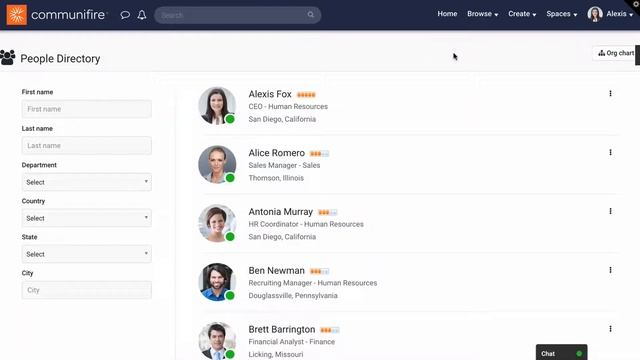Open the three-dot menu for Alexis Fox
The image size is (640, 360).
pyautogui.click(x=610, y=93)
